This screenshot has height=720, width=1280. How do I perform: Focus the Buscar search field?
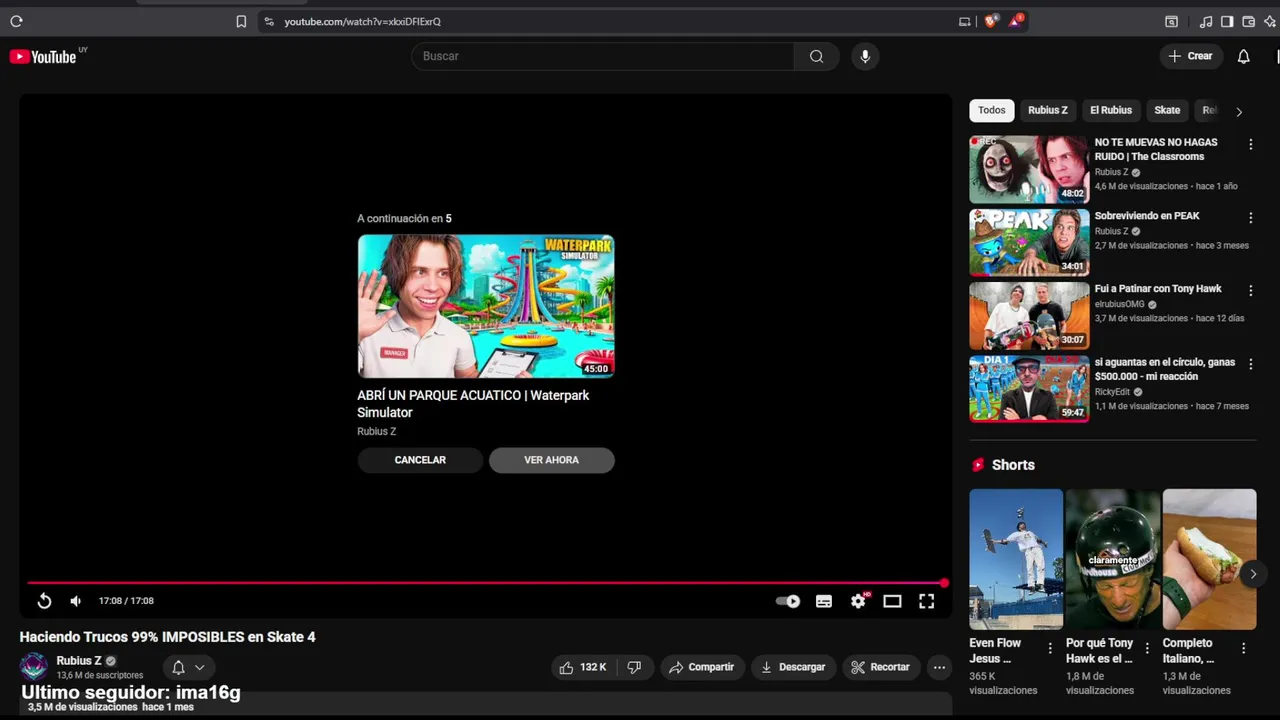(603, 56)
